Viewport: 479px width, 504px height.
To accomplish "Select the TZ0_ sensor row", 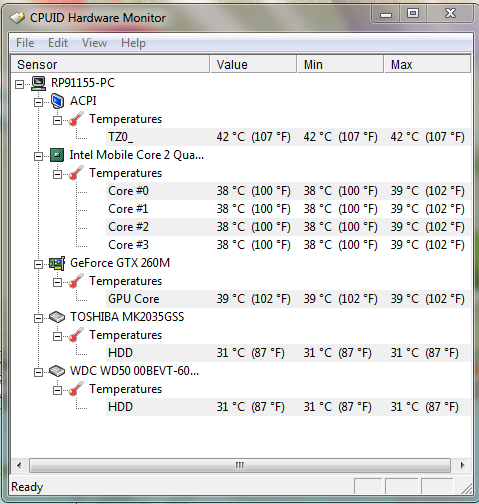I will [x=288, y=137].
